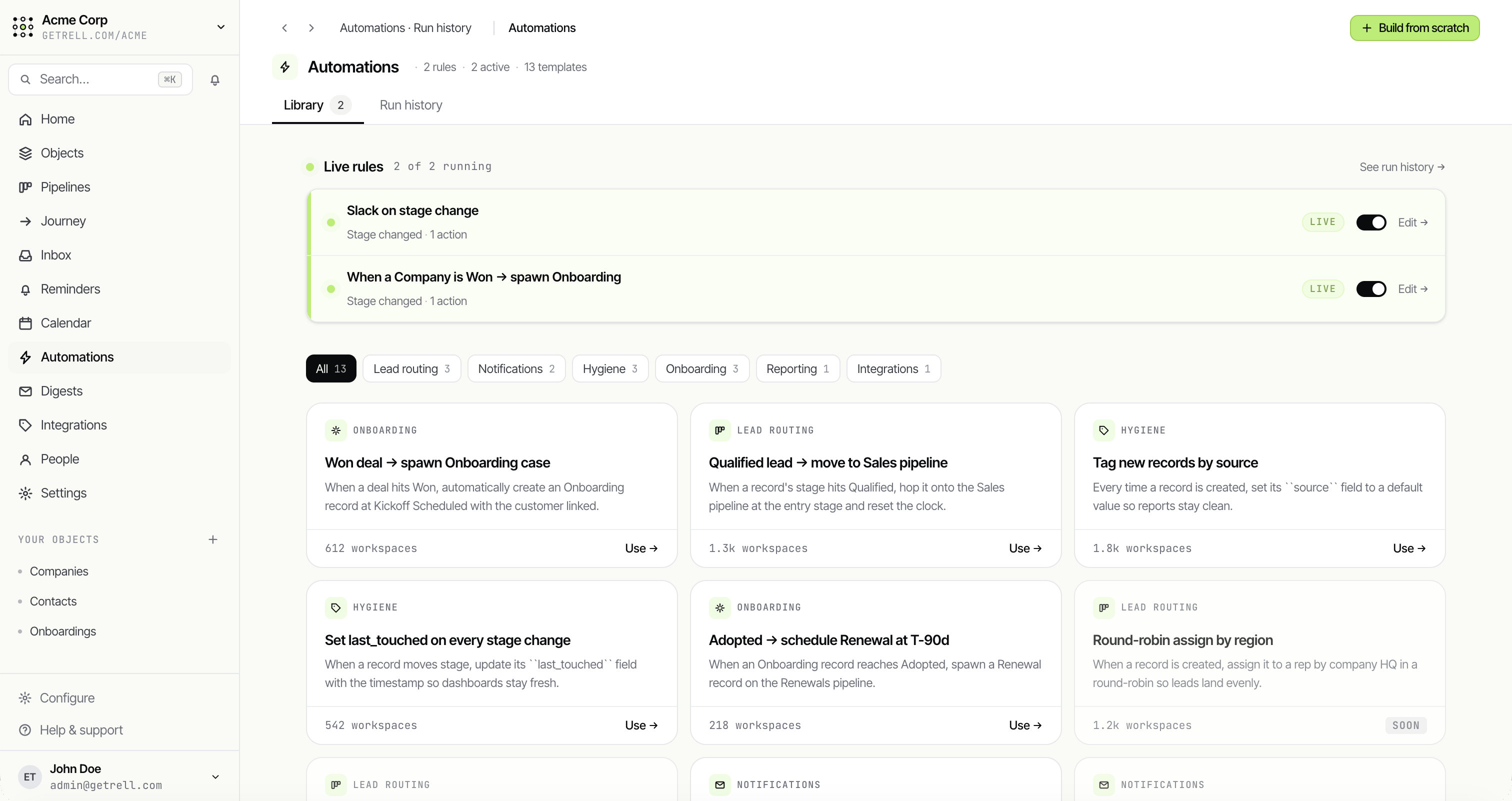The height and width of the screenshot is (801, 1512).
Task: Click the Qualified lead template's routing icon
Action: (x=719, y=430)
